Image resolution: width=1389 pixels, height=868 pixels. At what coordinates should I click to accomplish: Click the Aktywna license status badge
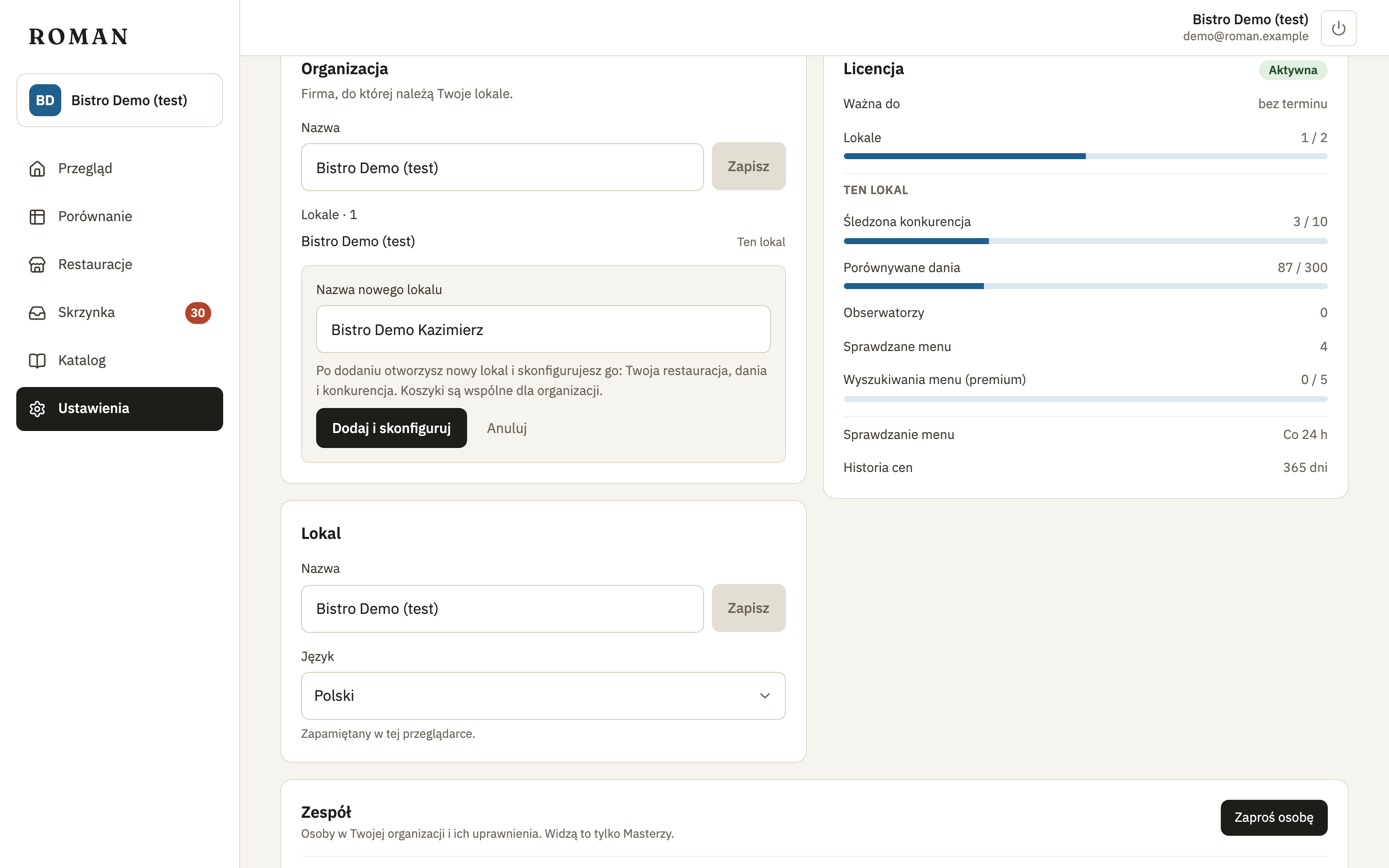(1293, 70)
